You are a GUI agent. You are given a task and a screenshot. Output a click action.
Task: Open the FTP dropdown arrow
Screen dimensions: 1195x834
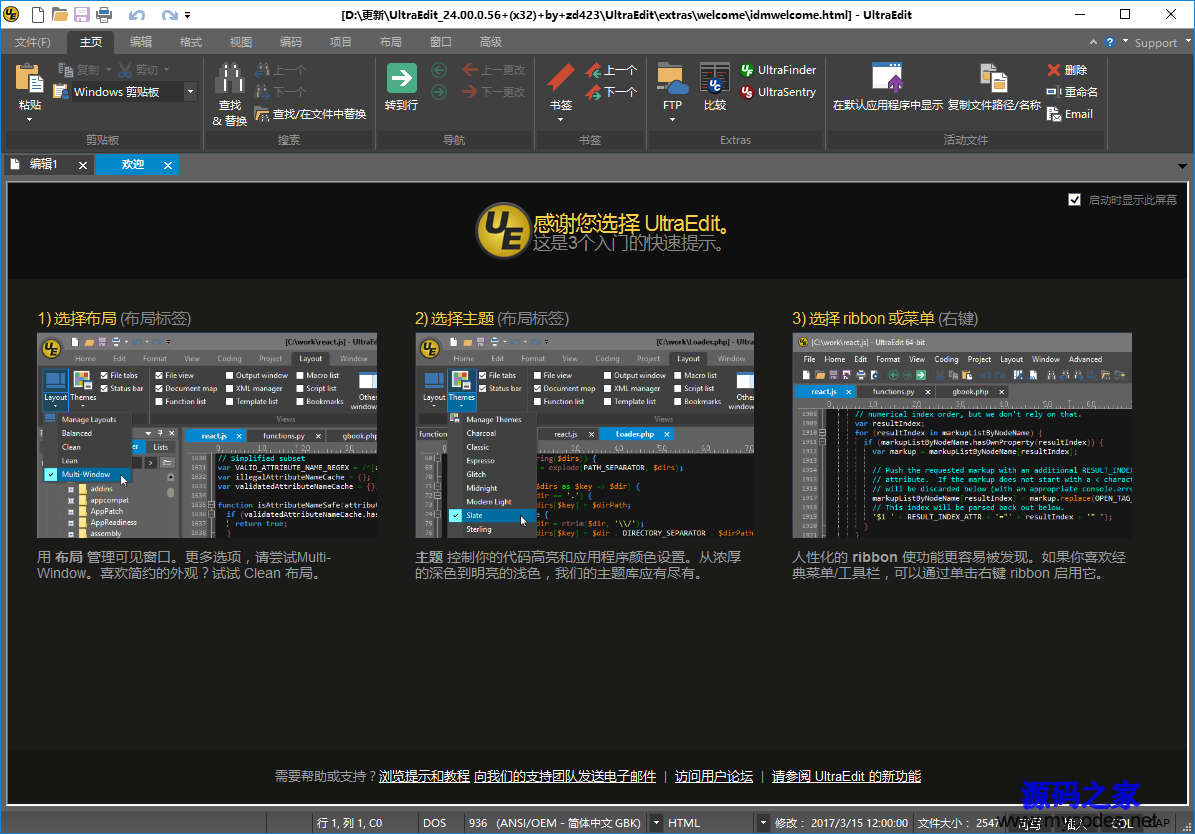click(x=672, y=120)
